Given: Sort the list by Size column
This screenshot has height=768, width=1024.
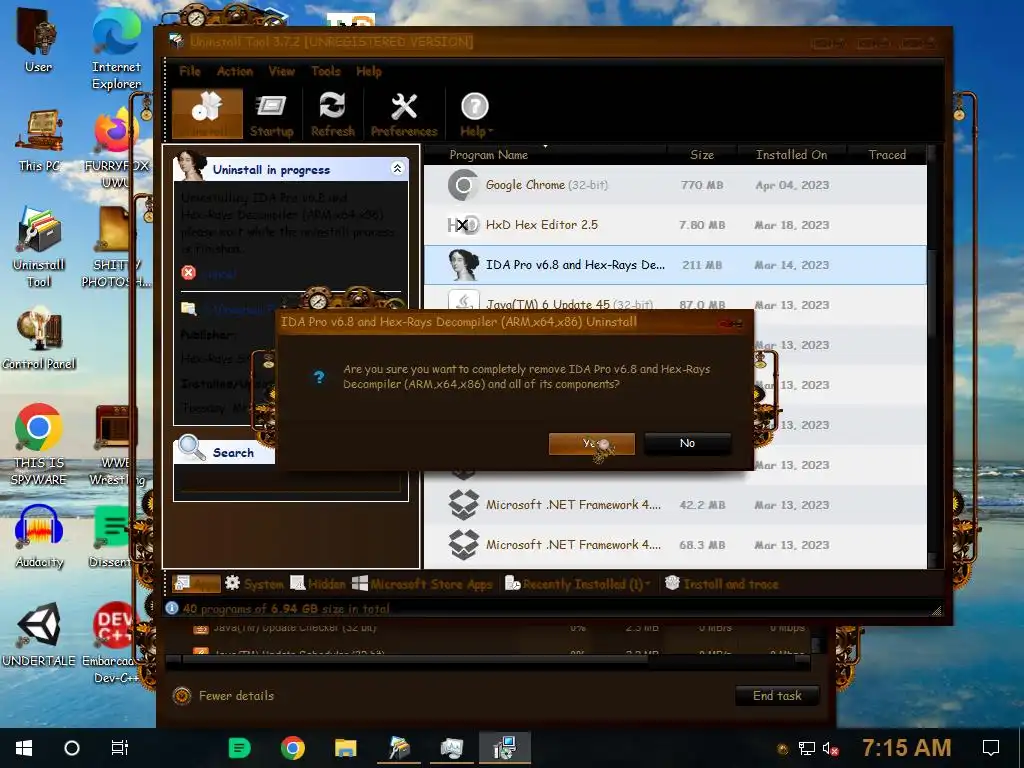Looking at the screenshot, I should (x=702, y=155).
